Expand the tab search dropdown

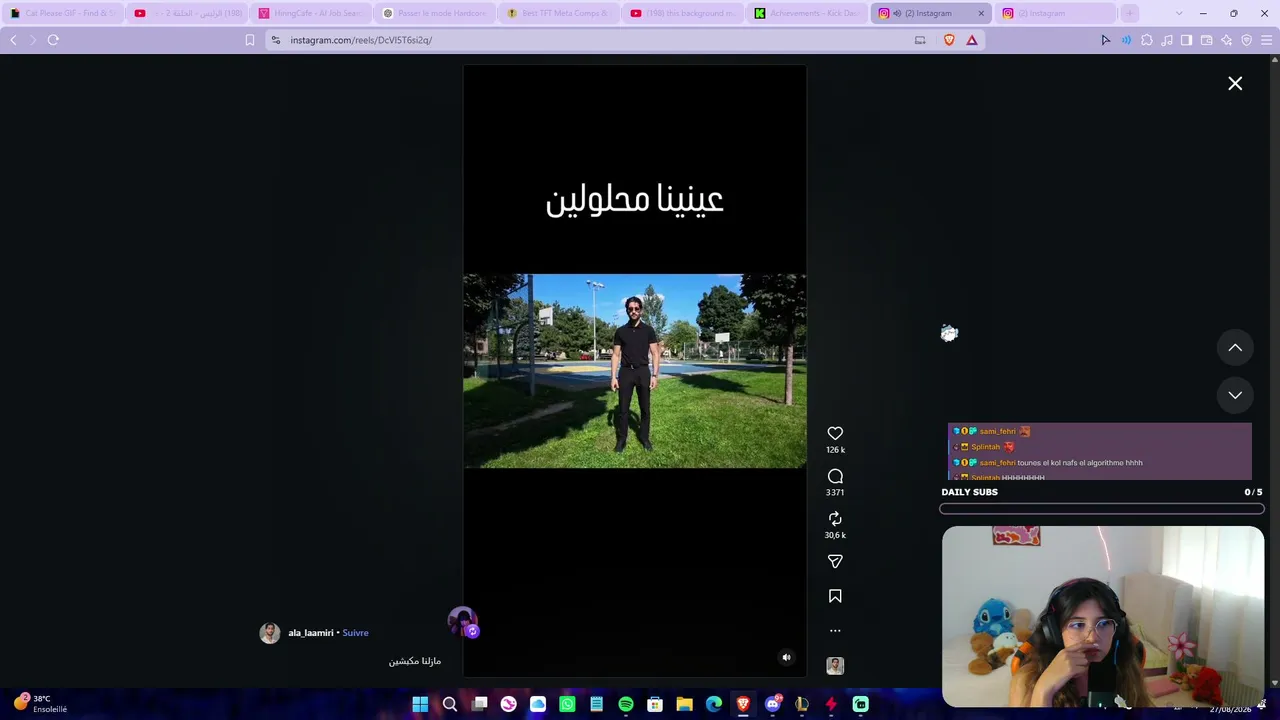(1179, 13)
